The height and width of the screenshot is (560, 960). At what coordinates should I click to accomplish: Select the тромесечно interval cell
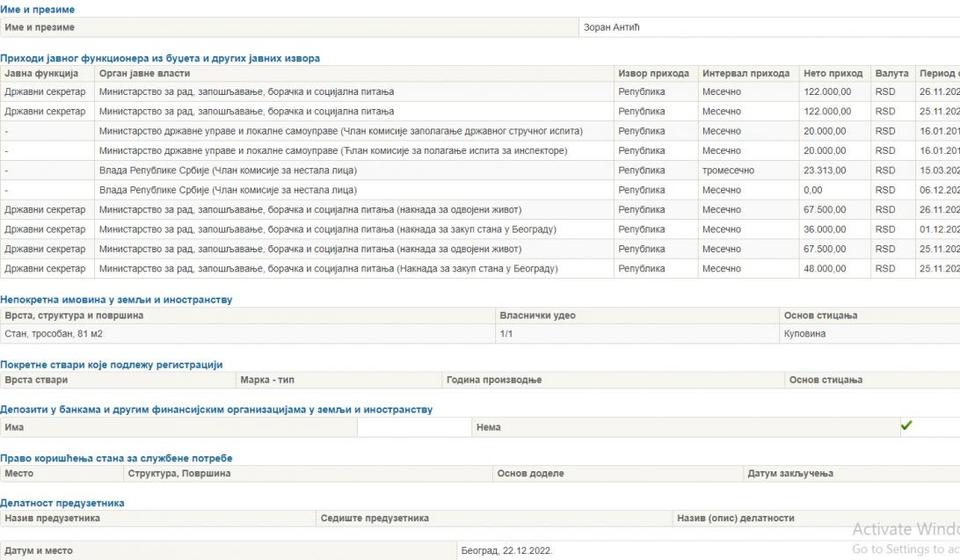pyautogui.click(x=729, y=171)
